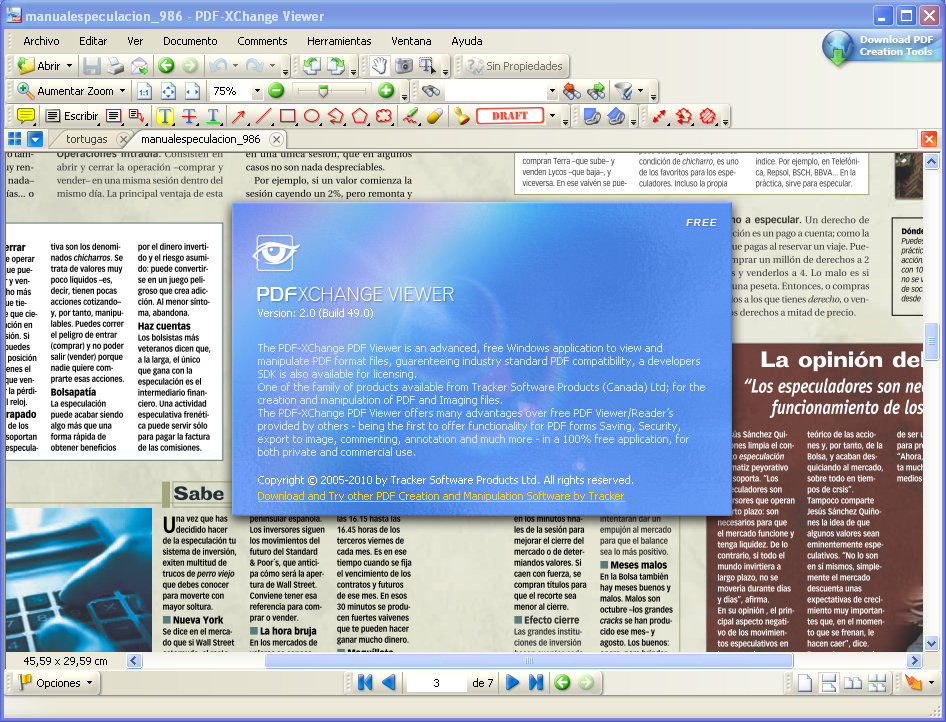This screenshot has width=946, height=722.
Task: Open the Comments menu
Action: coord(262,41)
